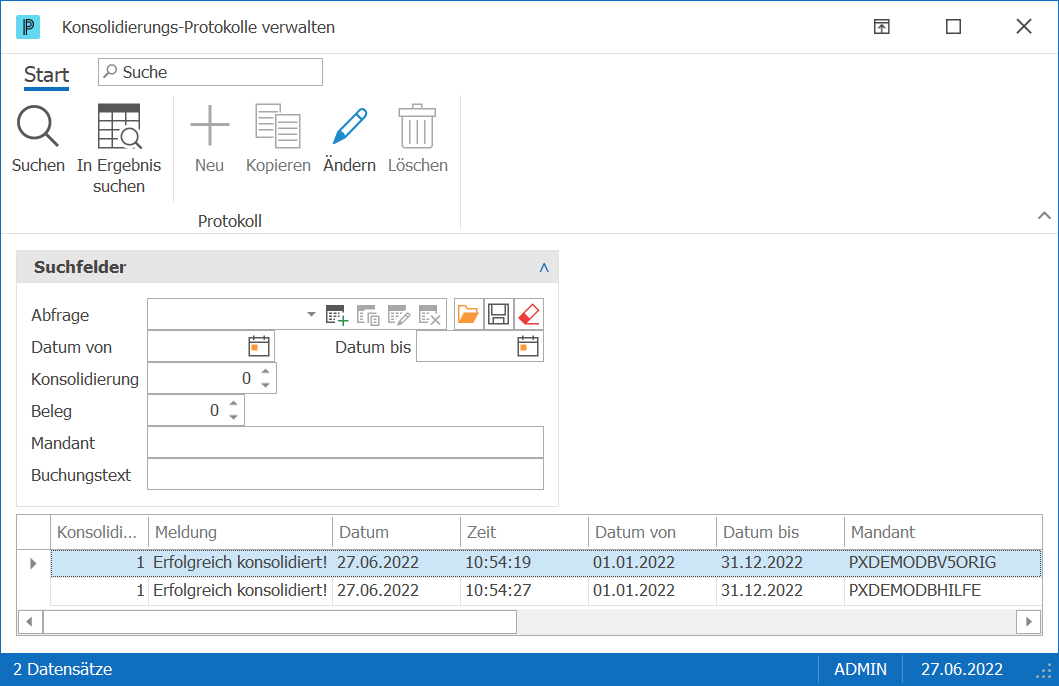Delete the selected Abfrage query
This screenshot has height=686, width=1059.
click(430, 315)
